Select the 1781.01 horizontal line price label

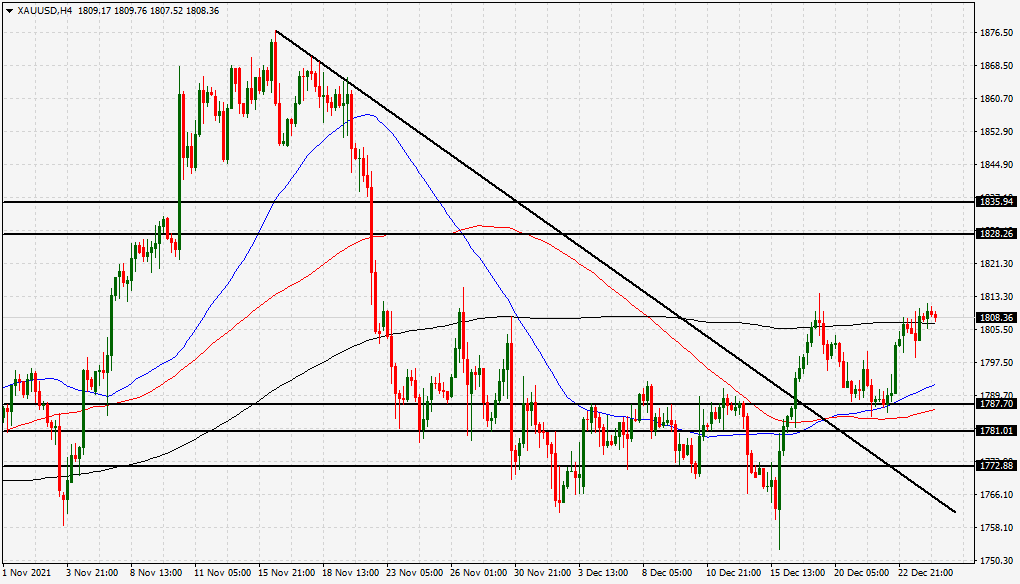[997, 431]
